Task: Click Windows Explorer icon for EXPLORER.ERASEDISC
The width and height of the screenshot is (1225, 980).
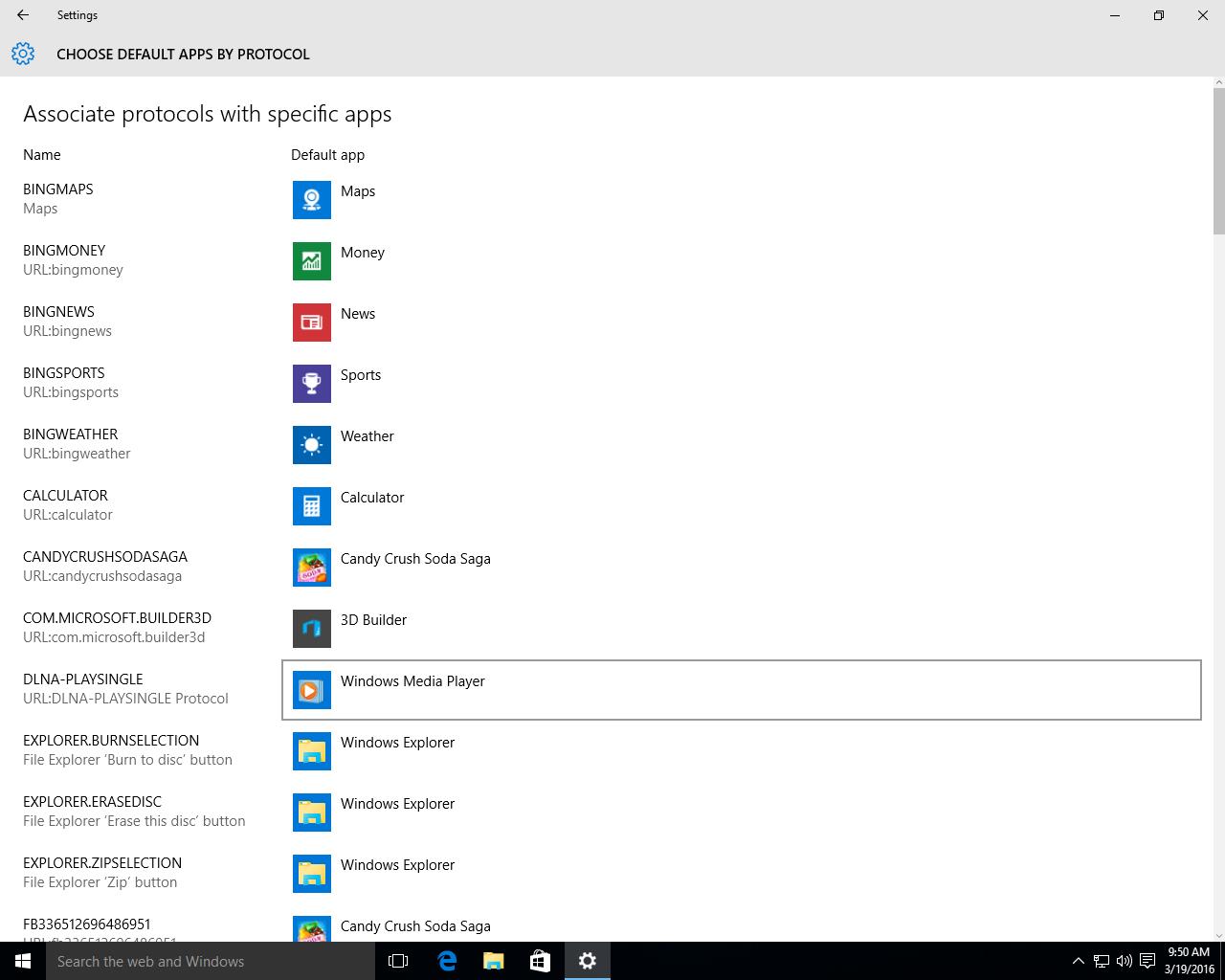Action: (312, 812)
